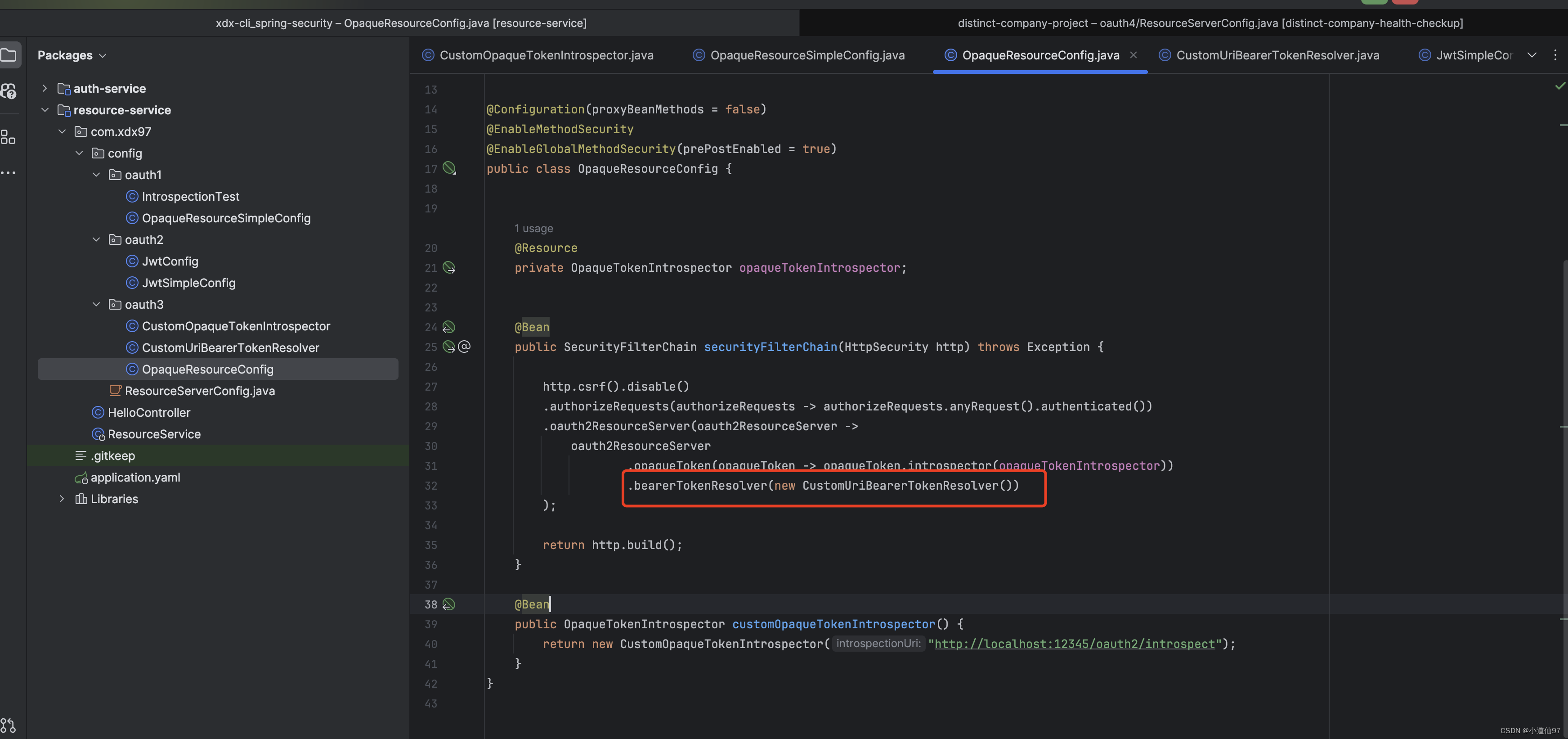Switch to CustomUriBearerTokenResolver.java tab

click(1277, 55)
